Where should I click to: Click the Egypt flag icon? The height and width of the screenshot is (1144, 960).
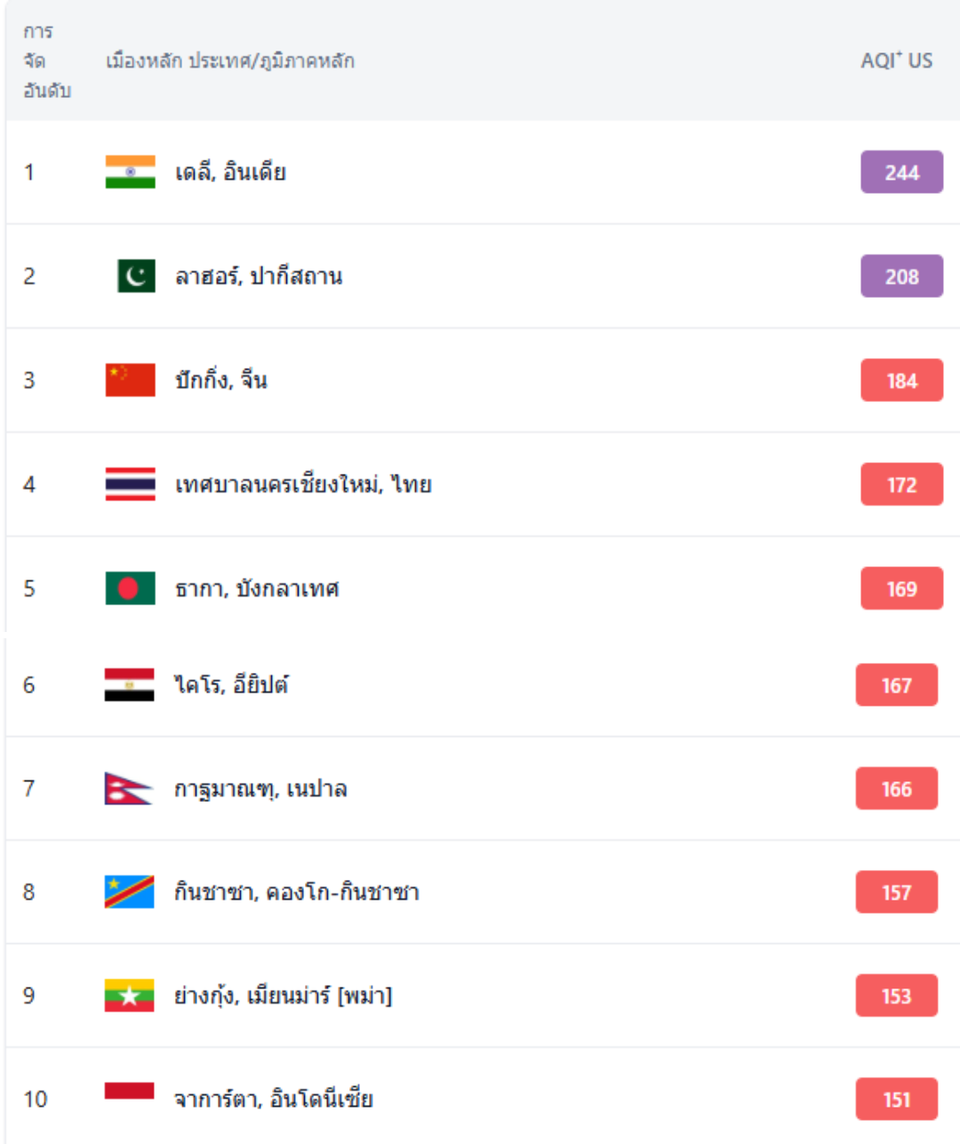pos(129,685)
